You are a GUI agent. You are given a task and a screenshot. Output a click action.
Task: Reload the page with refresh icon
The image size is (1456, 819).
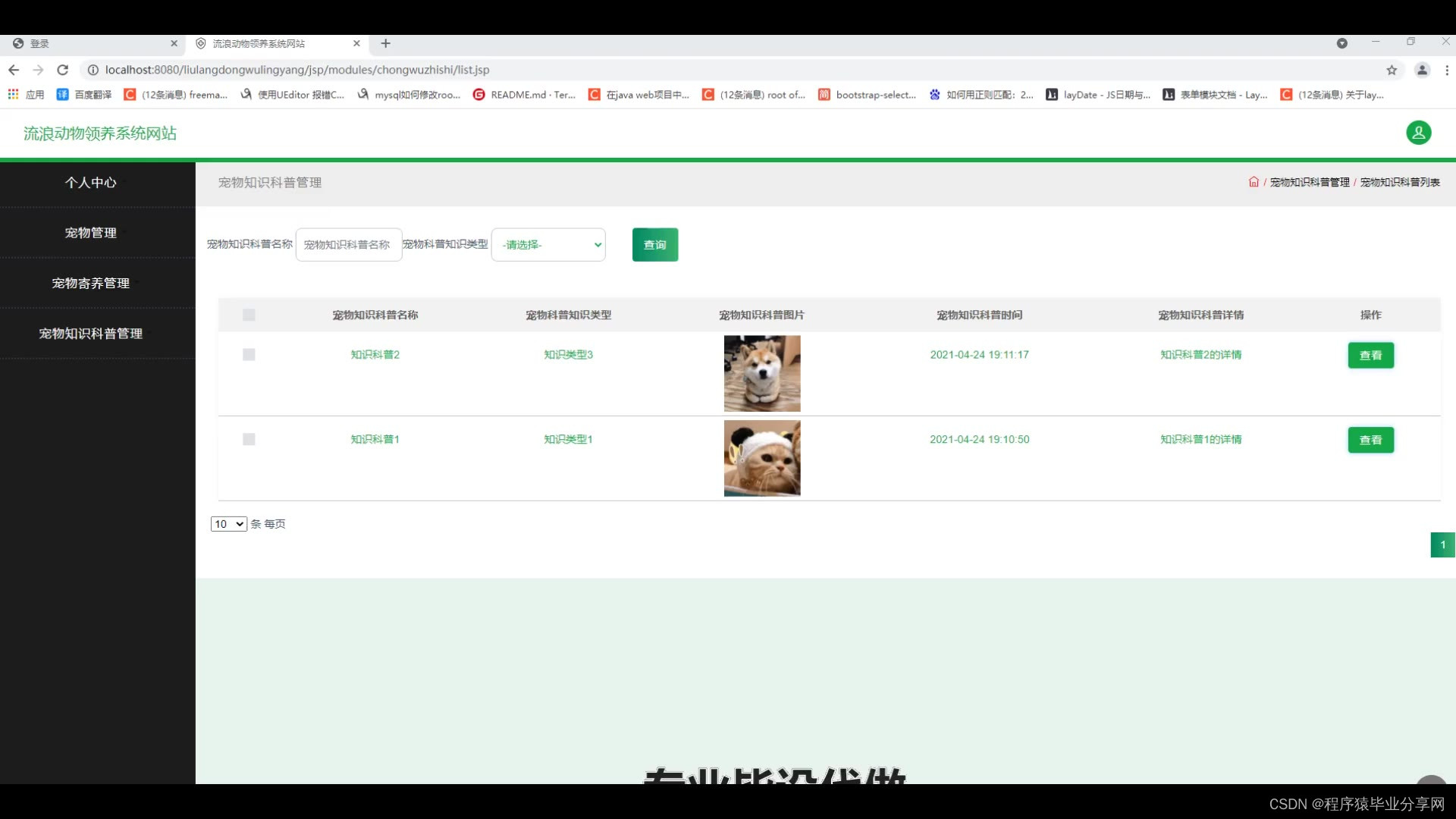click(63, 70)
